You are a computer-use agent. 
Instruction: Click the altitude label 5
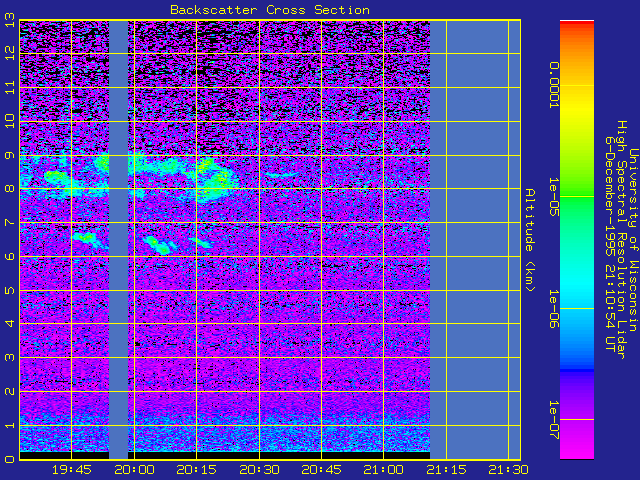click(x=10, y=290)
